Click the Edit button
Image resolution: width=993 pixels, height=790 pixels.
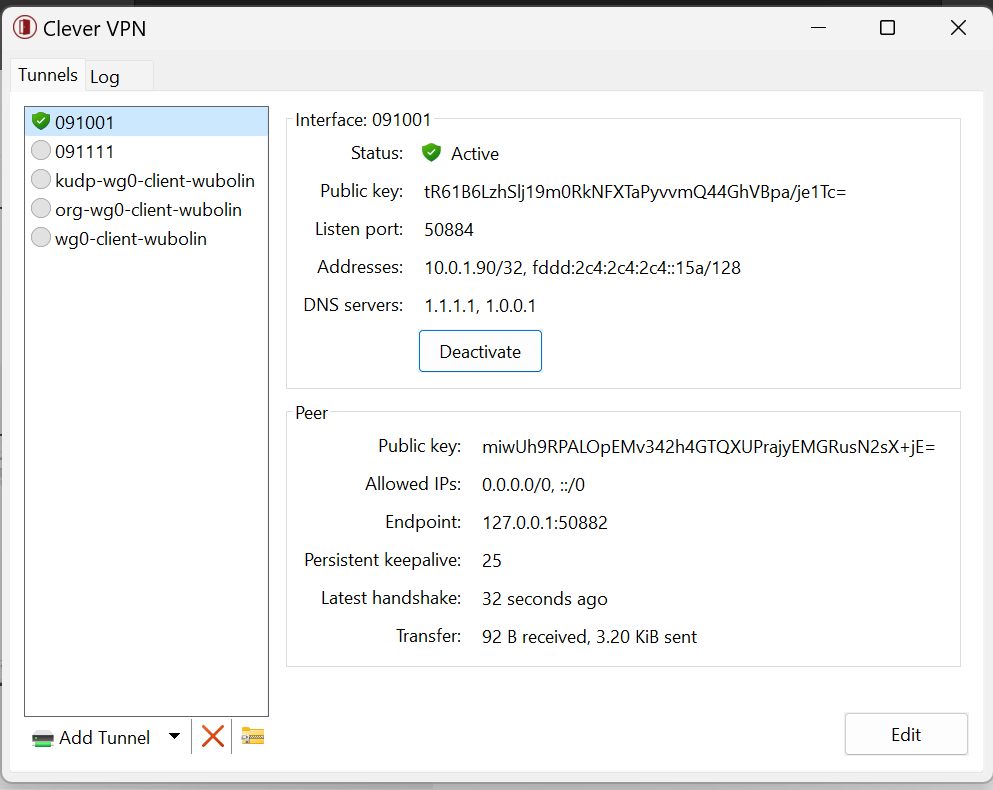pyautogui.click(x=905, y=734)
